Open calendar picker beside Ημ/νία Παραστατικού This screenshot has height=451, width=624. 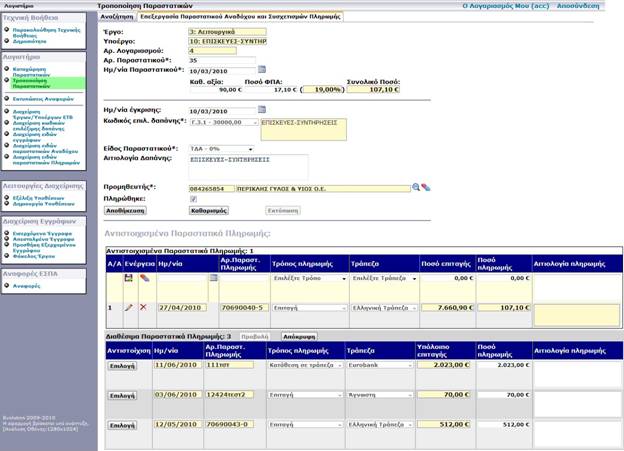262,70
